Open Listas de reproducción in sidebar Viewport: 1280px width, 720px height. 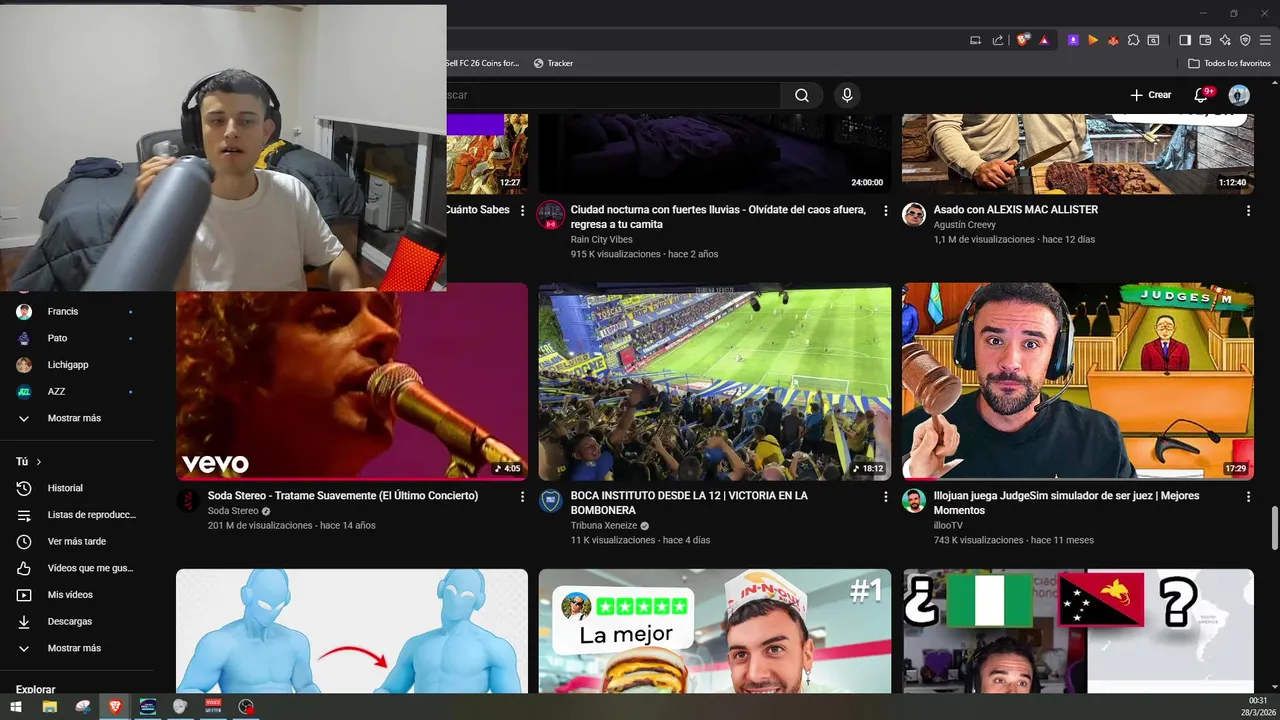pos(76,515)
